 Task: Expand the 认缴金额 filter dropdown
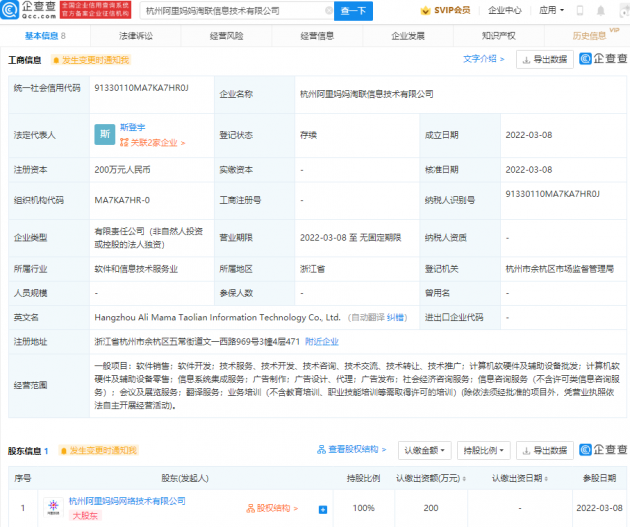tap(425, 450)
